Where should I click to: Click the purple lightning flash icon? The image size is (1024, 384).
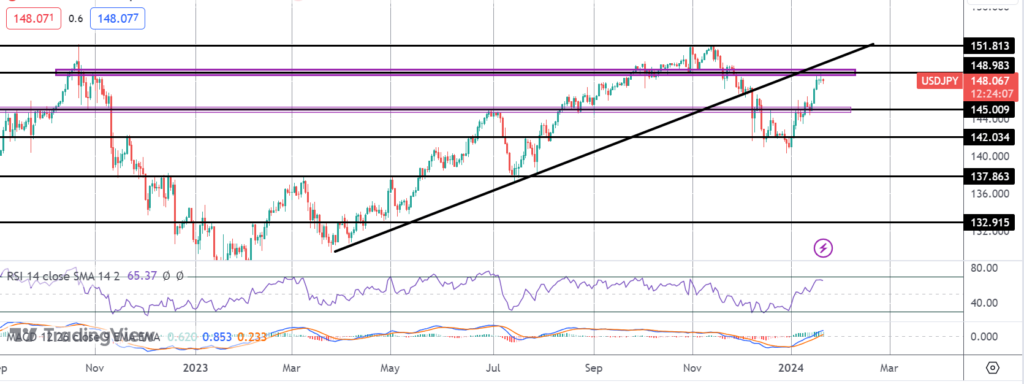point(824,248)
